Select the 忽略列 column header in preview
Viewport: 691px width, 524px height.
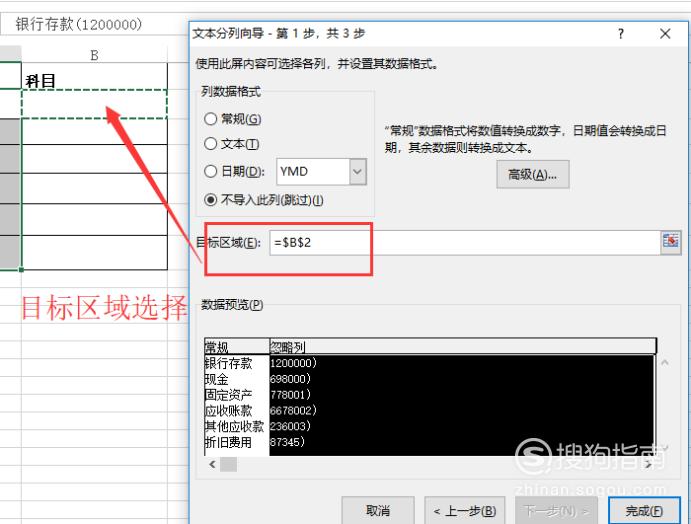pyautogui.click(x=463, y=347)
